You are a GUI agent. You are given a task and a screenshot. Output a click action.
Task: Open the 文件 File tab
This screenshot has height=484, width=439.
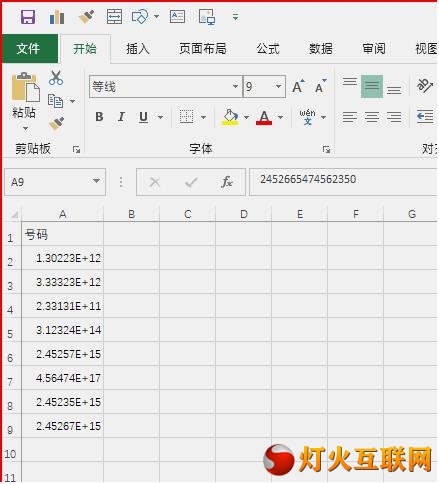[30, 49]
